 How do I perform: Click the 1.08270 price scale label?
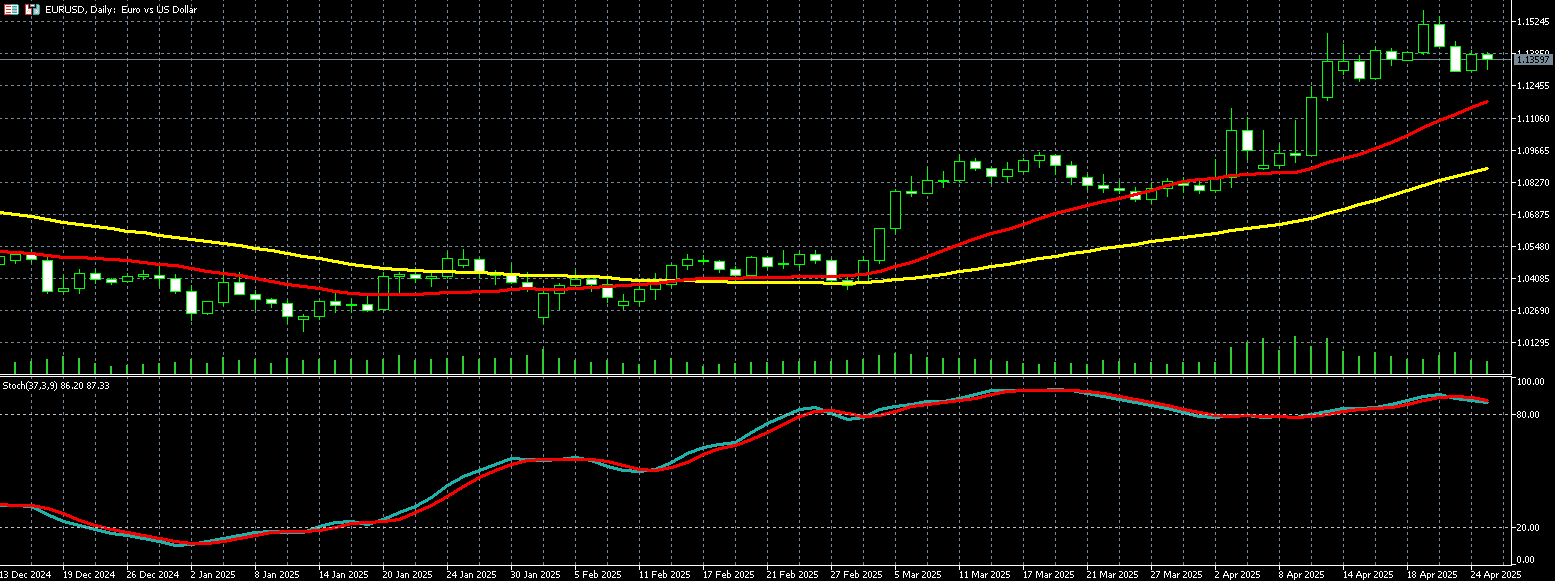click(x=1532, y=183)
